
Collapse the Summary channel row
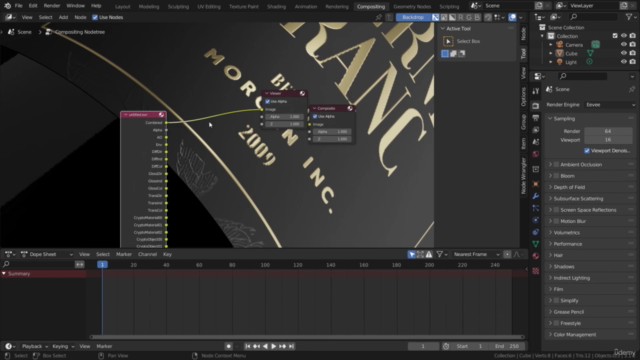tap(4, 273)
